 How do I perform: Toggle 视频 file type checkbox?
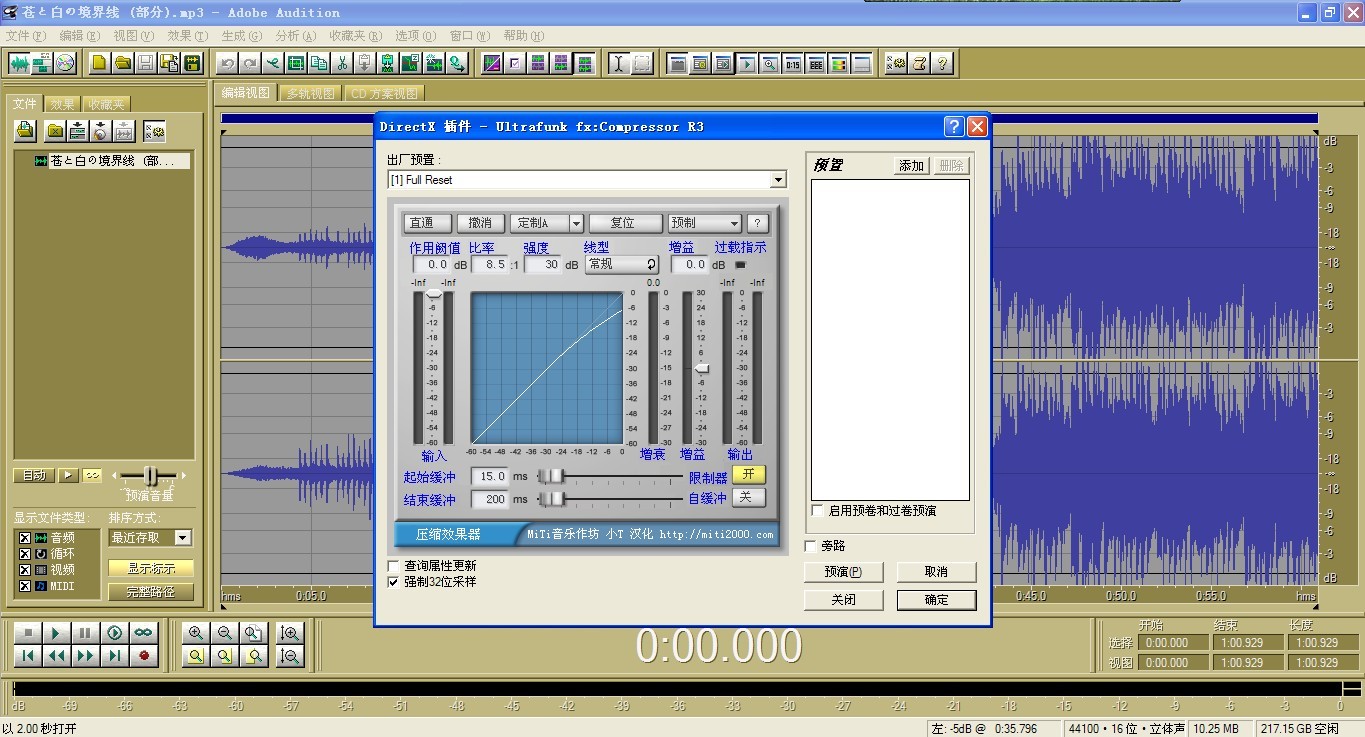[x=25, y=570]
